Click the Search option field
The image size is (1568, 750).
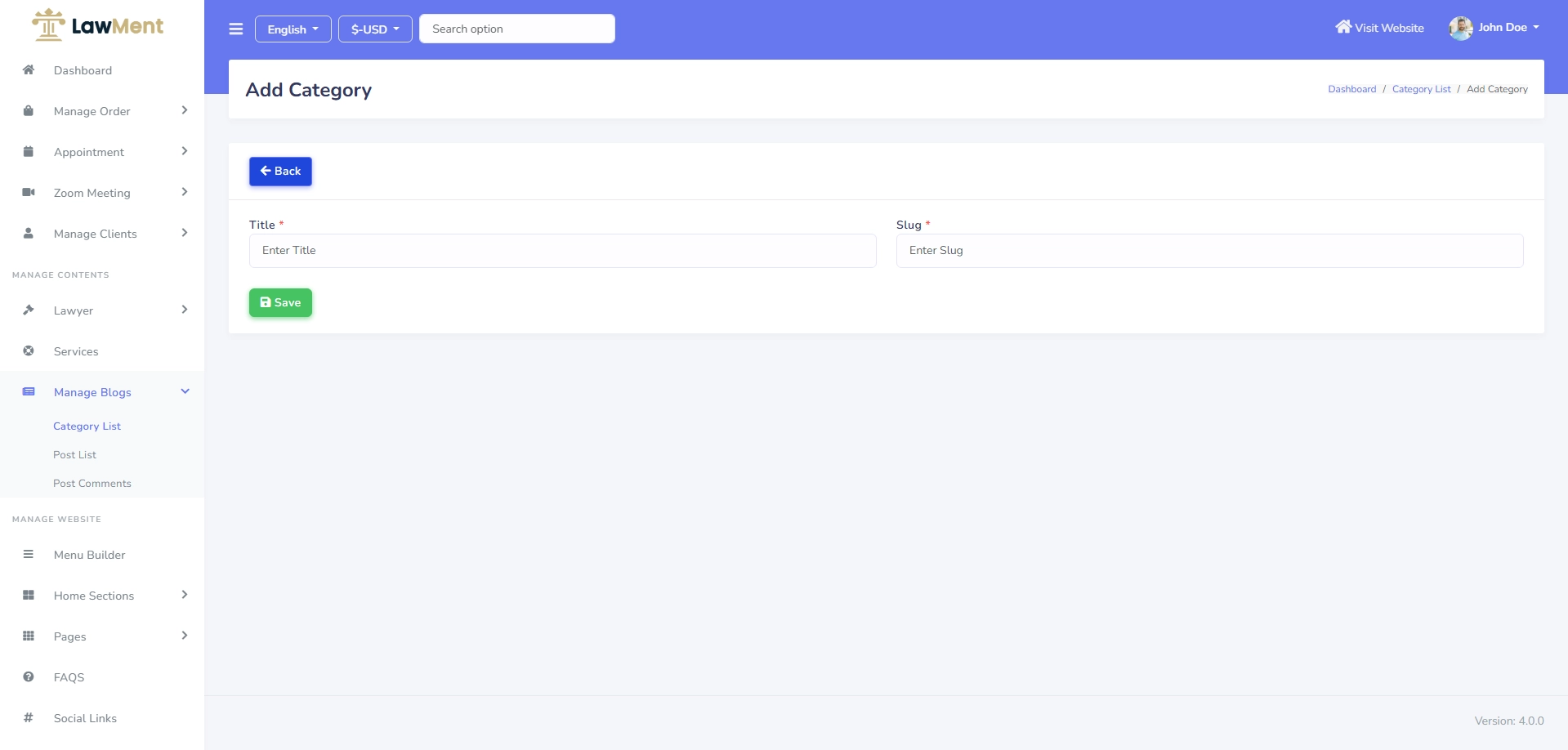517,29
